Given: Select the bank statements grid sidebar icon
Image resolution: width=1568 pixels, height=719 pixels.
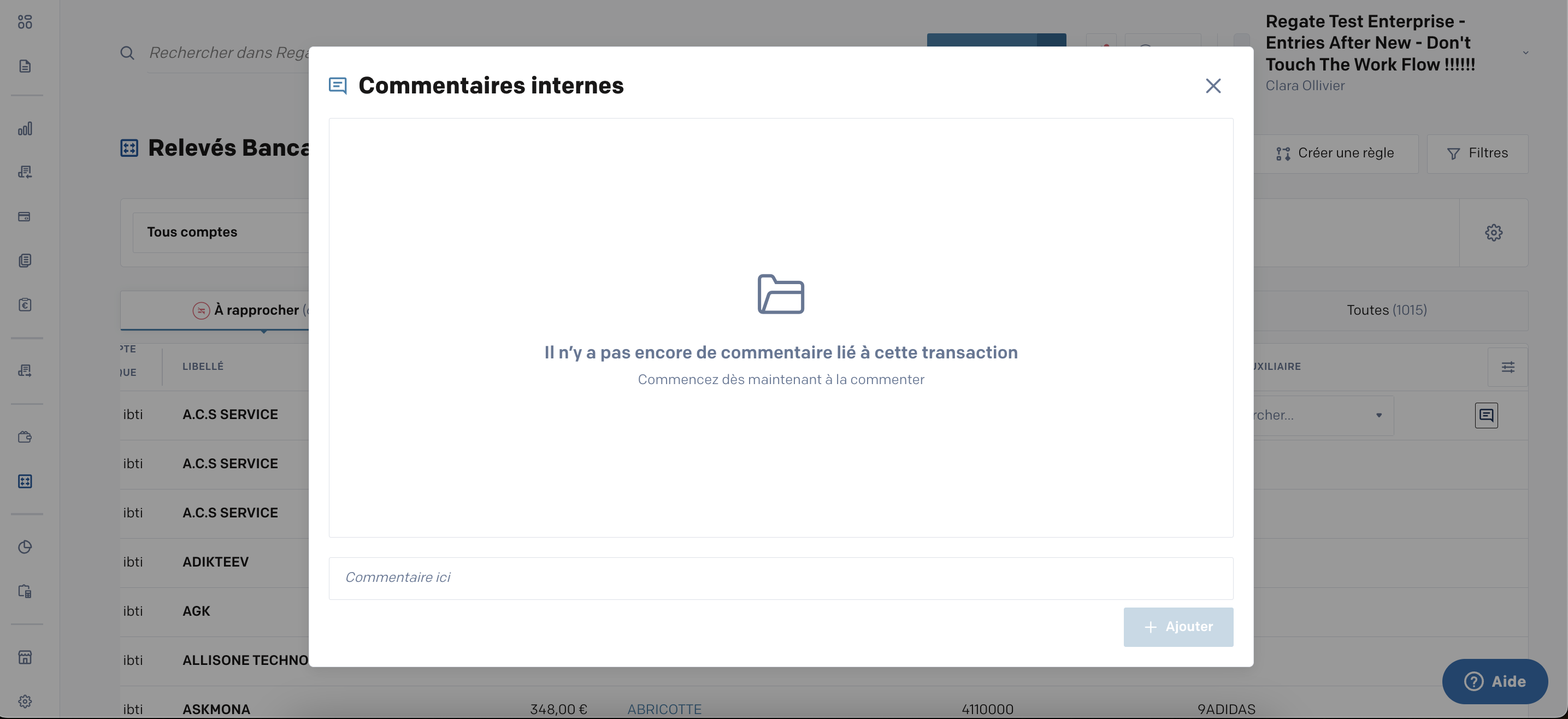Looking at the screenshot, I should coord(25,481).
